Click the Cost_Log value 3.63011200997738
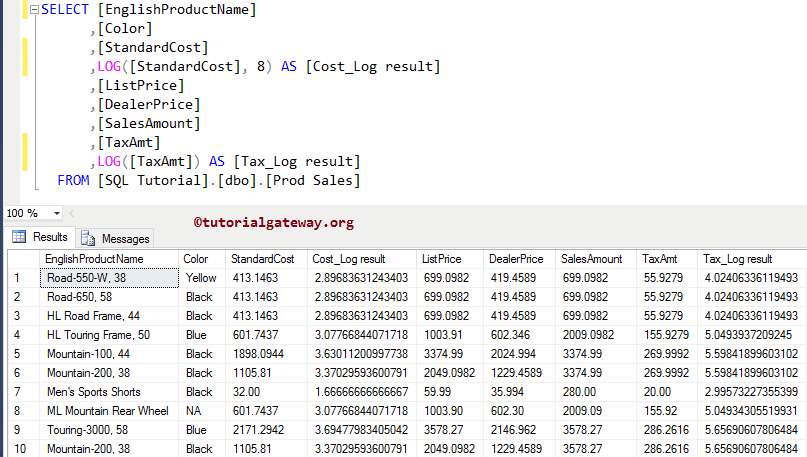The height and width of the screenshot is (457, 807). pyautogui.click(x=362, y=354)
